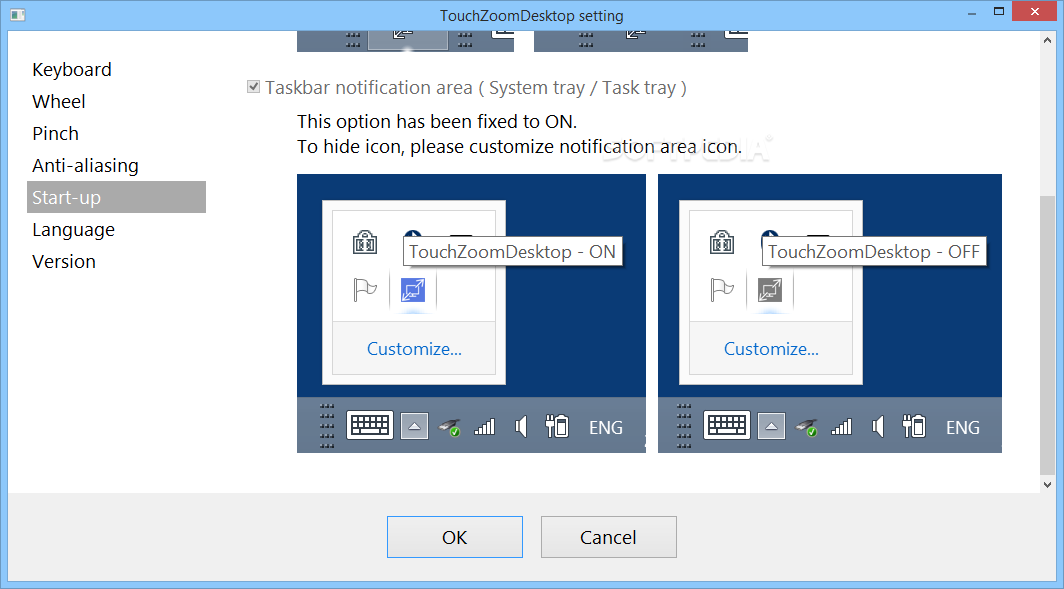Click the TouchZoomDesktop - OFF tooltip

click(x=874, y=252)
